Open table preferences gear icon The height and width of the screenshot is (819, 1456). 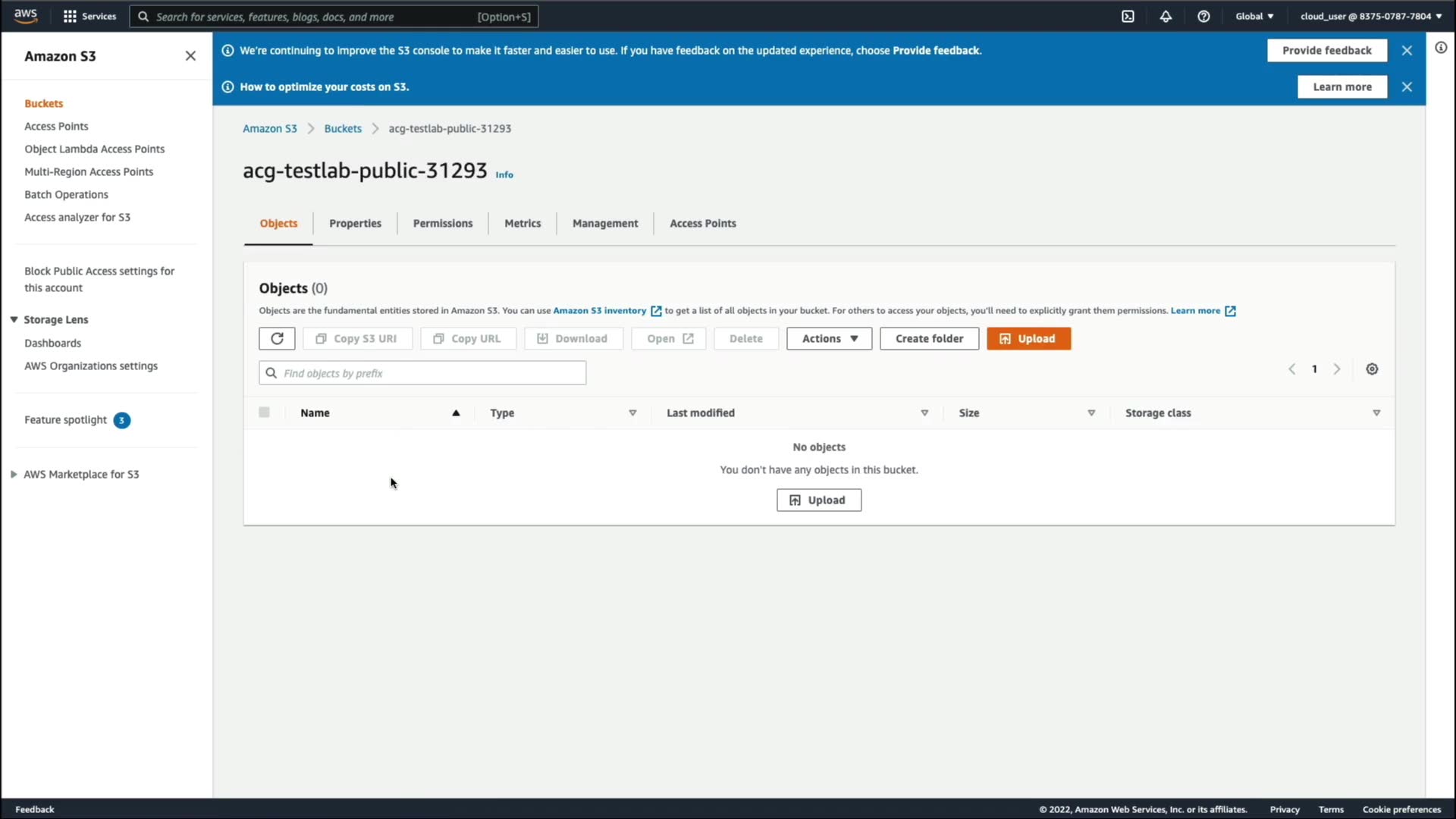pos(1372,369)
